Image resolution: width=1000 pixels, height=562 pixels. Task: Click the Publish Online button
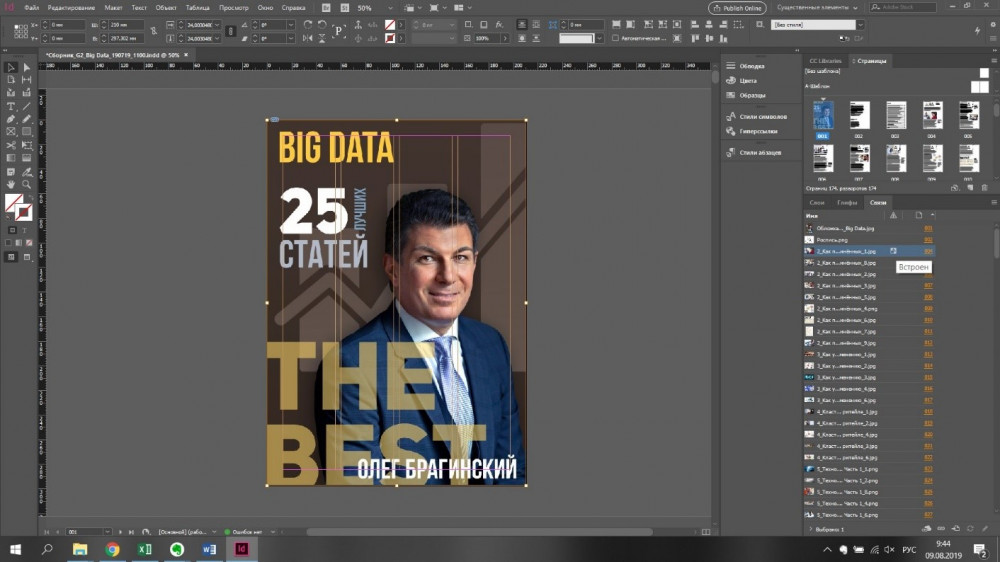tap(737, 7)
